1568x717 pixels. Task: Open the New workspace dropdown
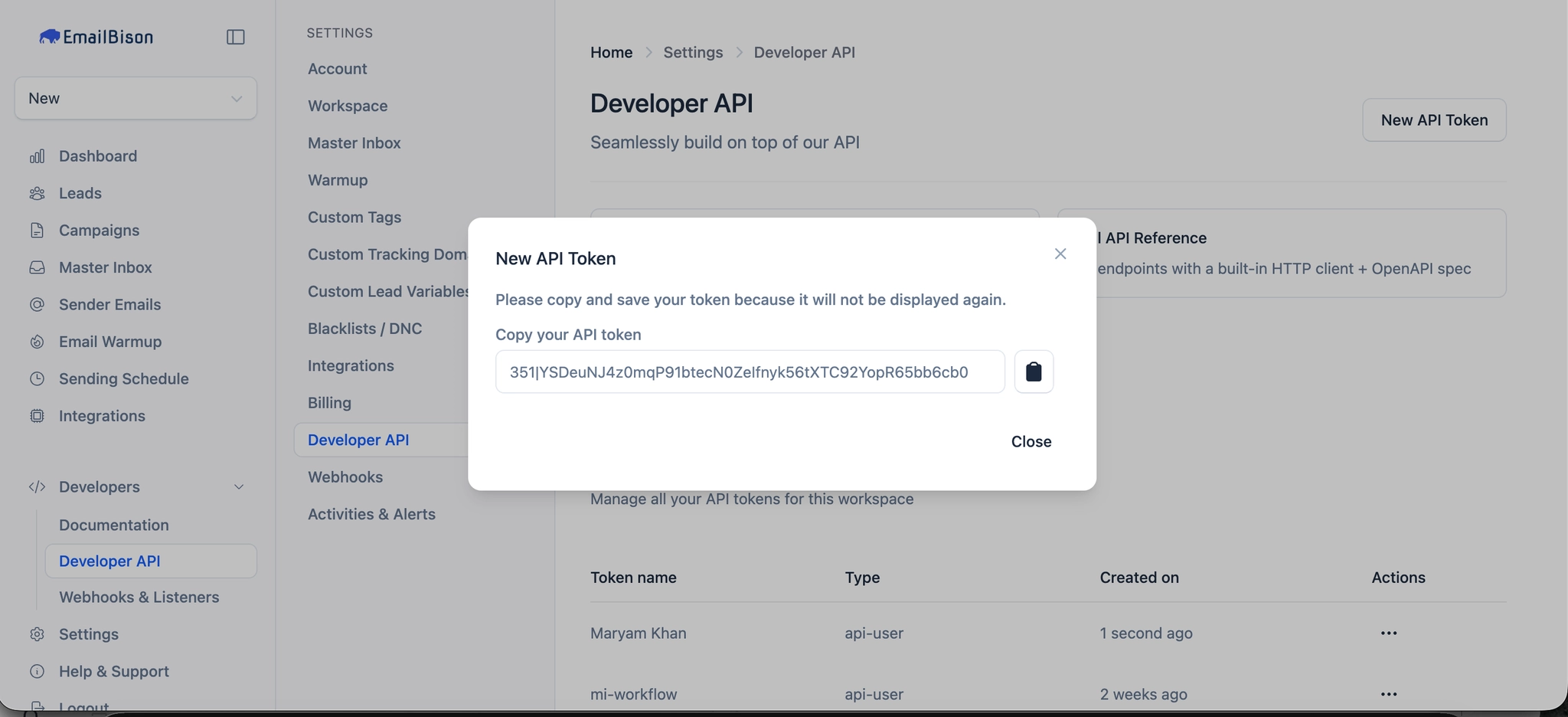click(135, 98)
